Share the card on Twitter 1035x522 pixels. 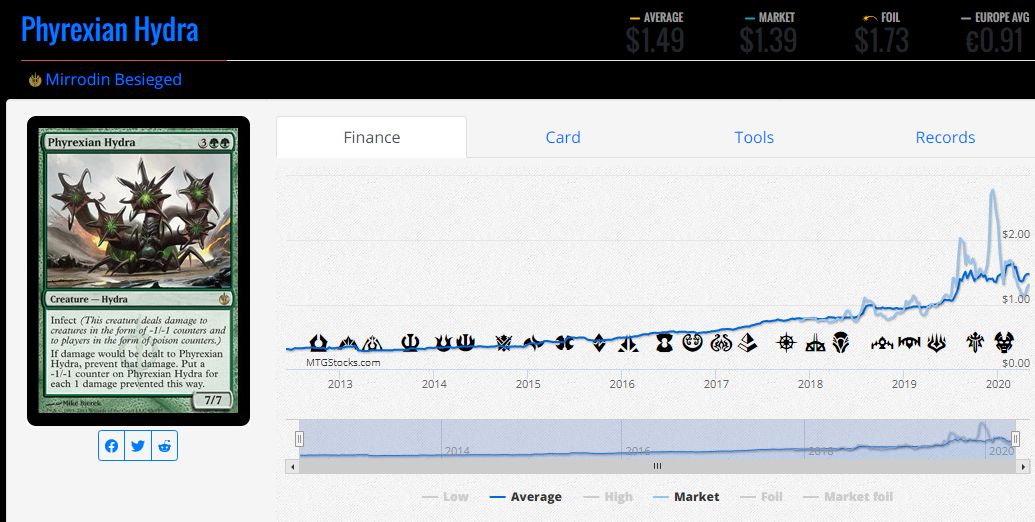pyautogui.click(x=138, y=446)
